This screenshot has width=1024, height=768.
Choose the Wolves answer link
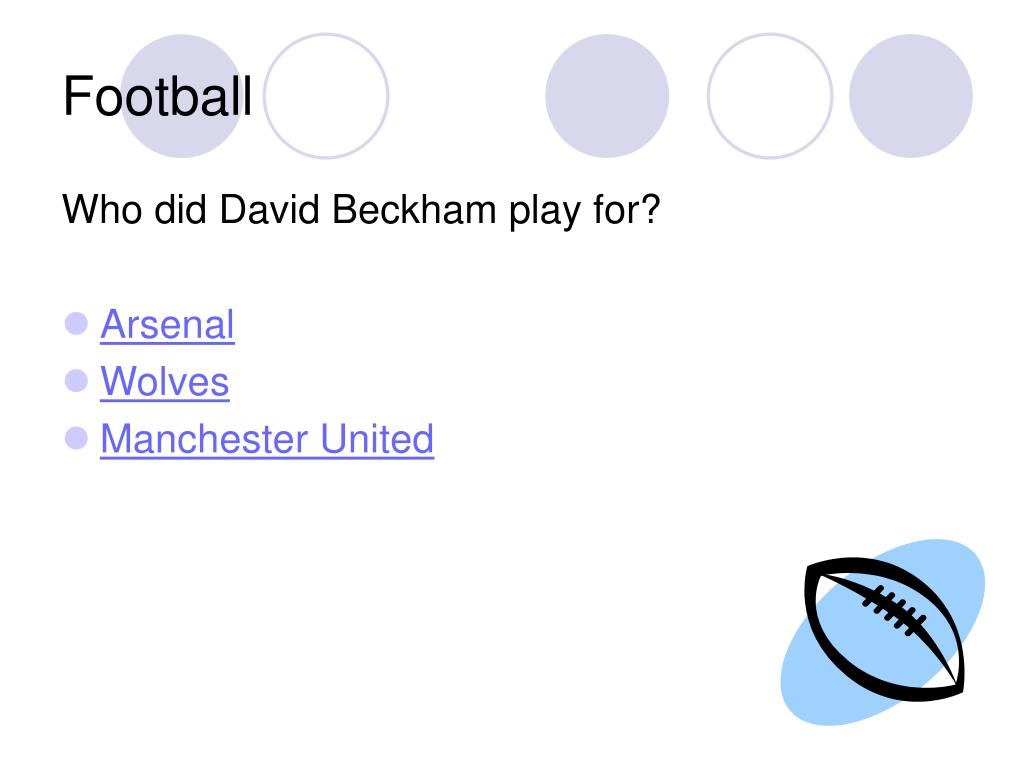point(165,381)
